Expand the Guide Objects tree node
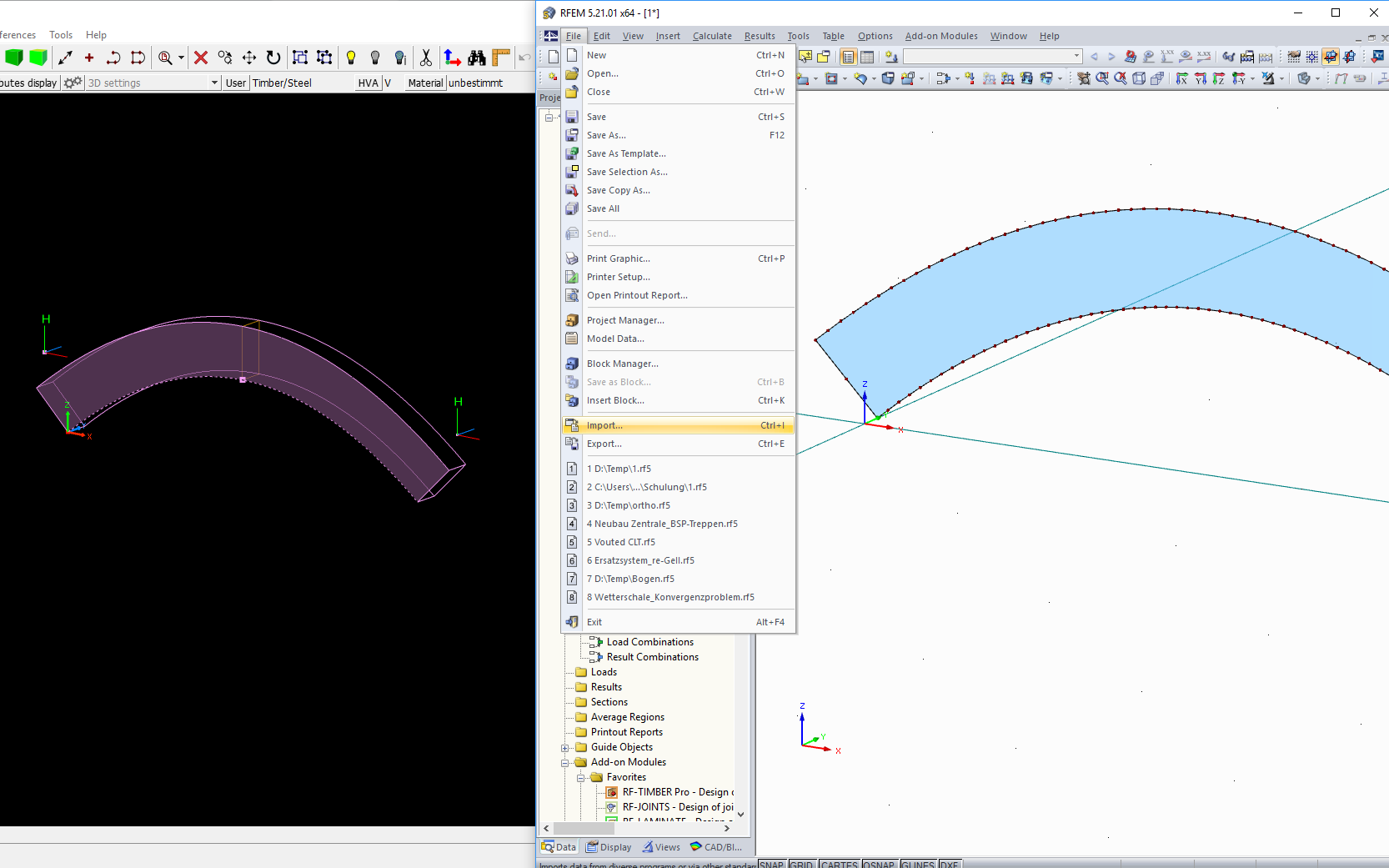The image size is (1389, 868). coord(565,748)
